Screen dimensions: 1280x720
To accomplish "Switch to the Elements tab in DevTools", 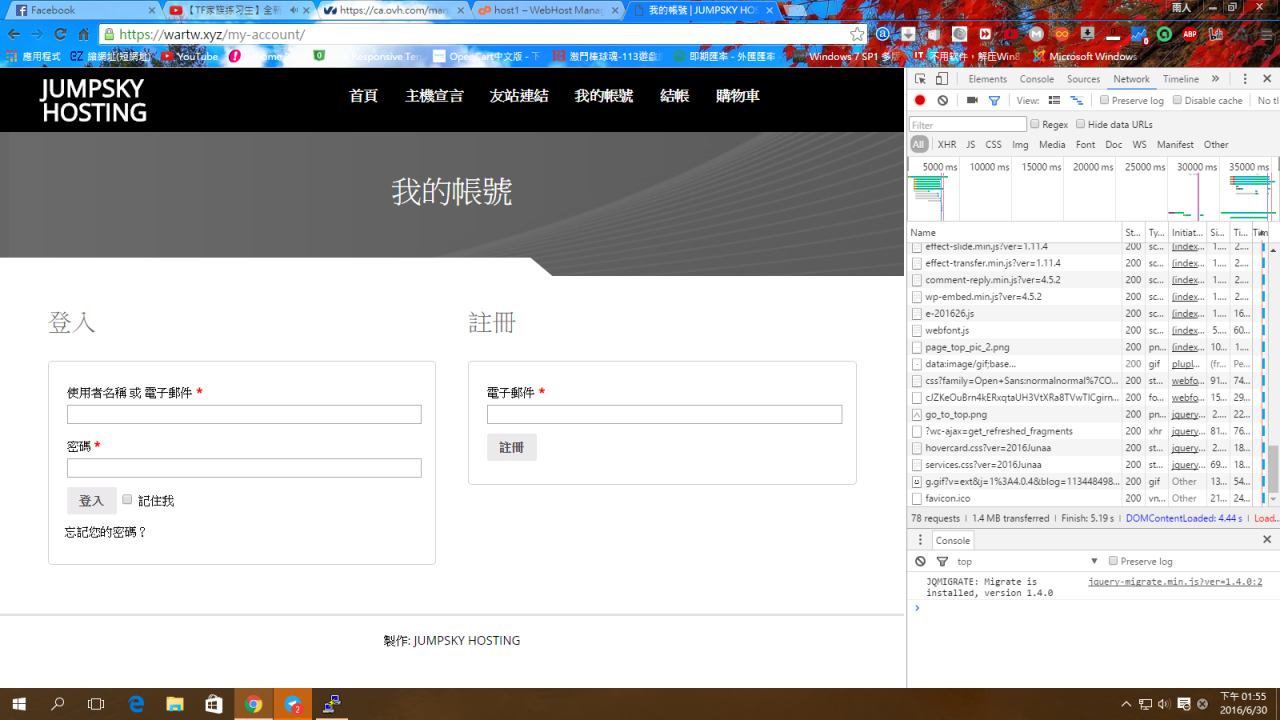I will tap(987, 79).
